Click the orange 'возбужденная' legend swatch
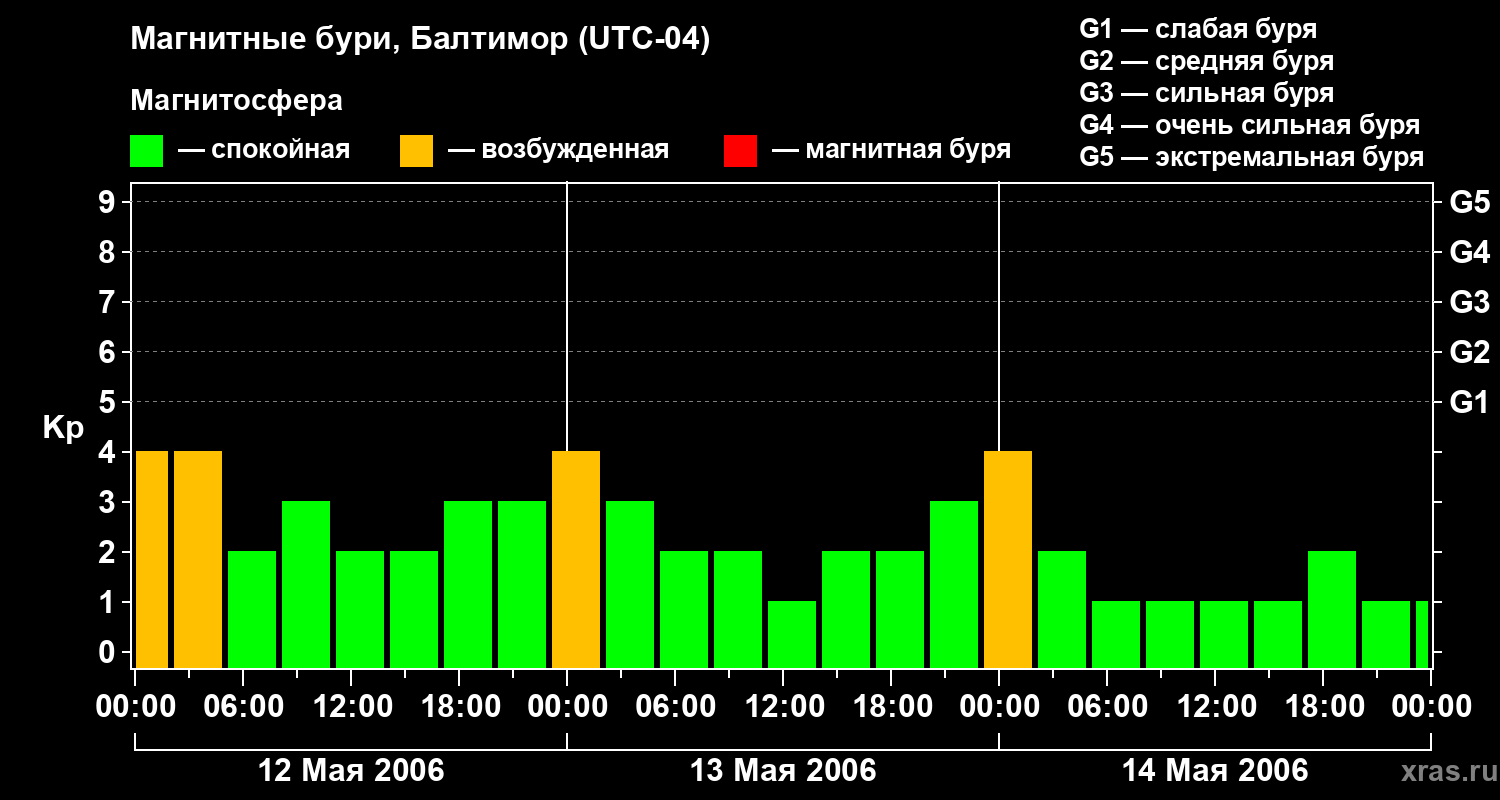The image size is (1500, 800). click(416, 151)
